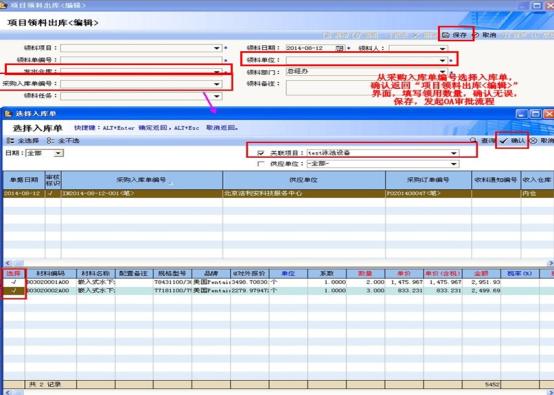Screen dimensions: 554x395
Task: Click the 北京洁利安科技服务中心 supplier cell
Action: coord(304,194)
